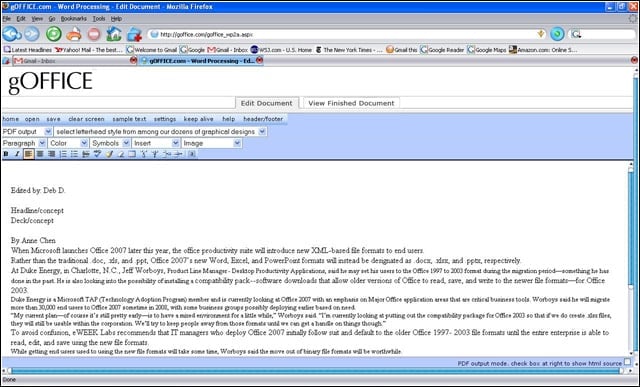
Task: Click the gOFFICE logo
Action: (x=50, y=82)
